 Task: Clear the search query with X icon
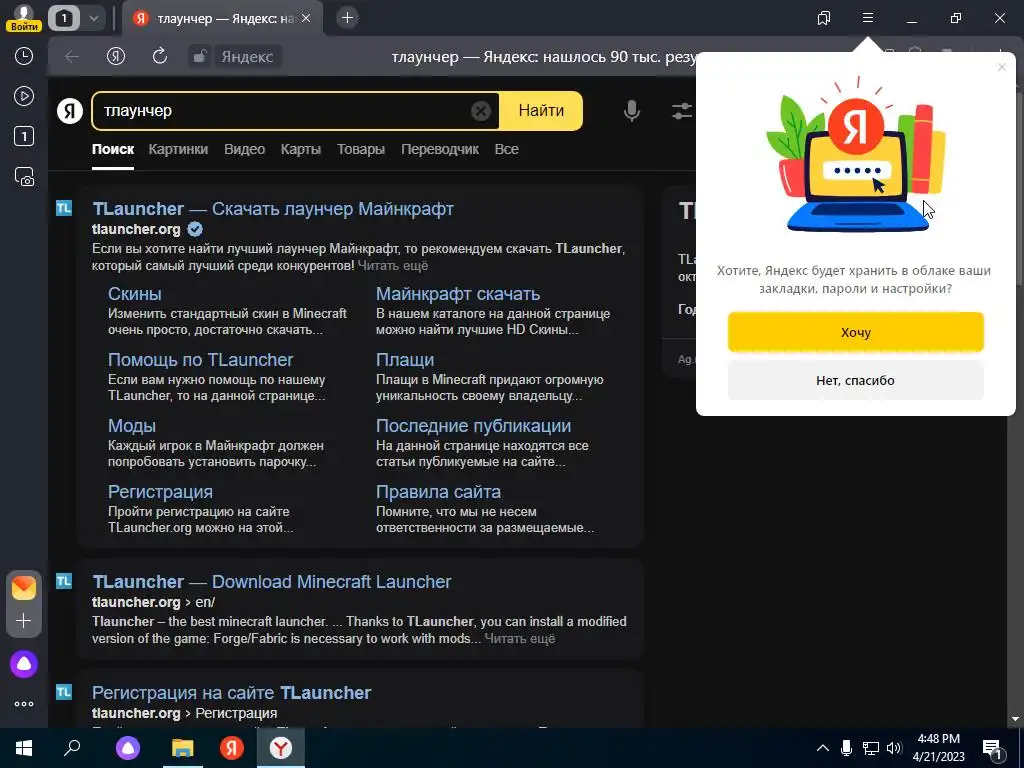pyautogui.click(x=480, y=111)
